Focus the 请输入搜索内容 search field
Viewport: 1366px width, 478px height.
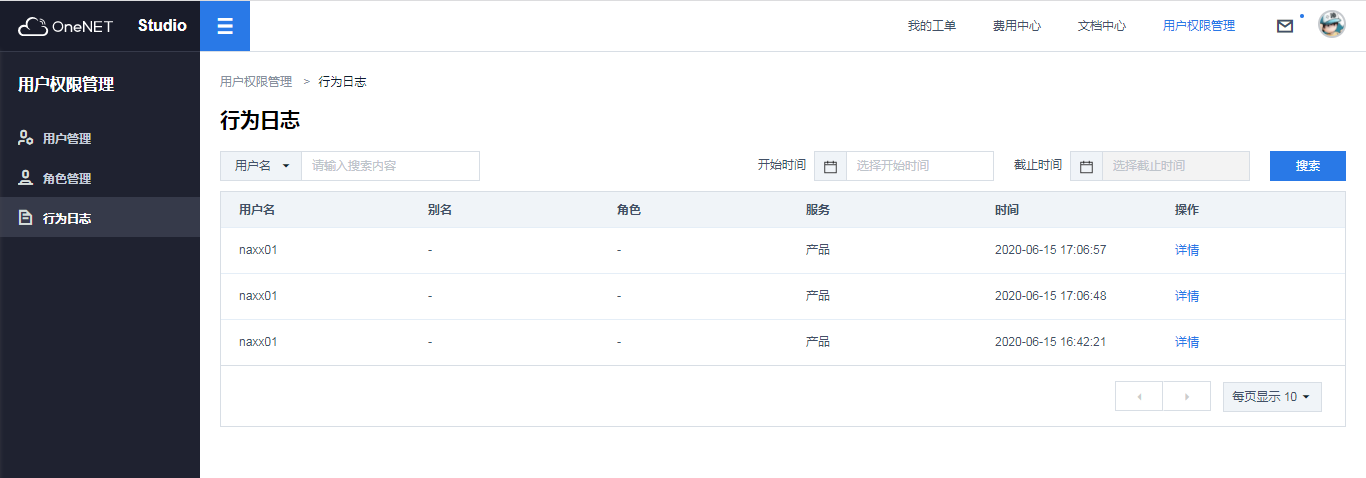click(390, 166)
